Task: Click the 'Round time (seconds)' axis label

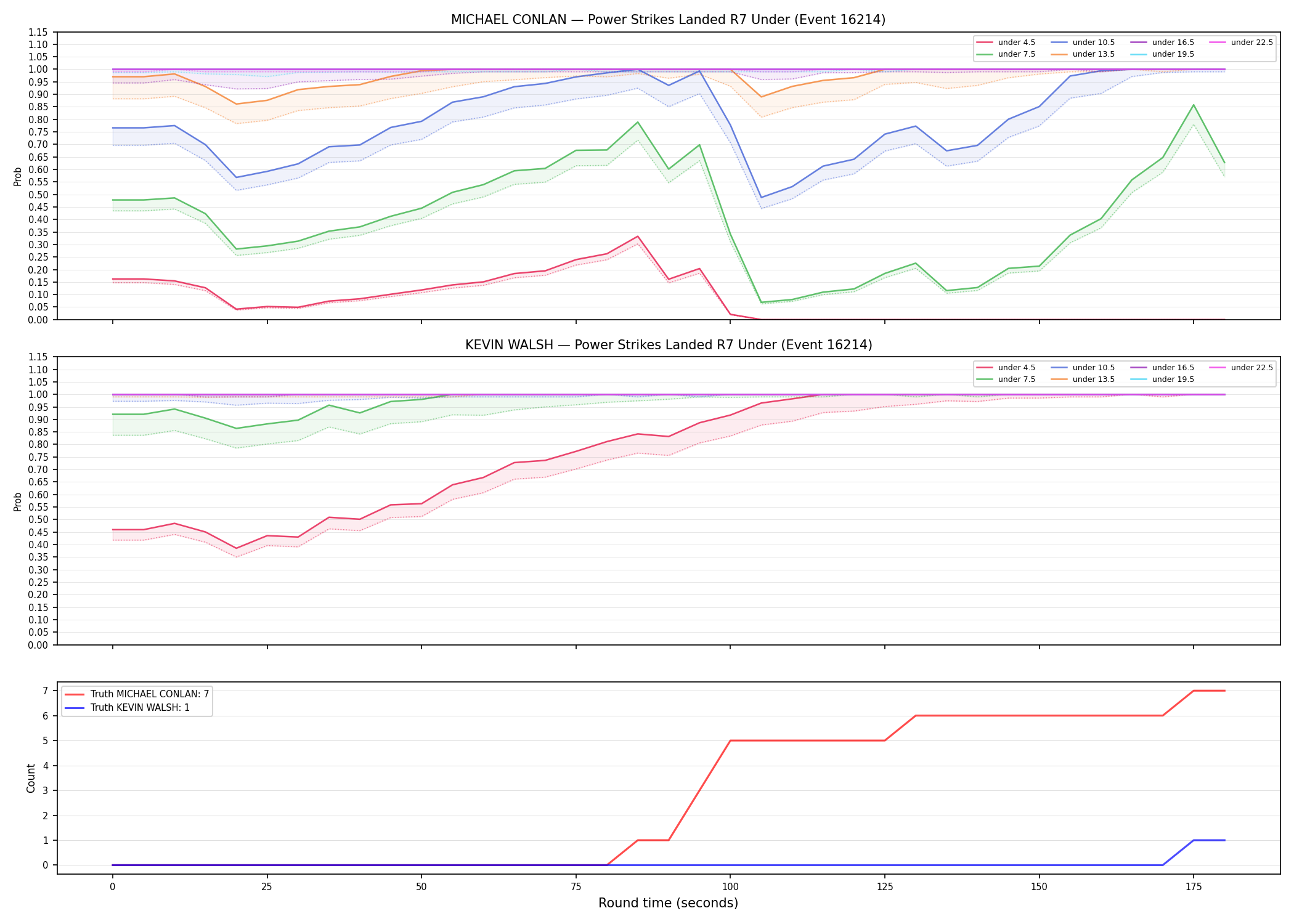Action: click(668, 903)
